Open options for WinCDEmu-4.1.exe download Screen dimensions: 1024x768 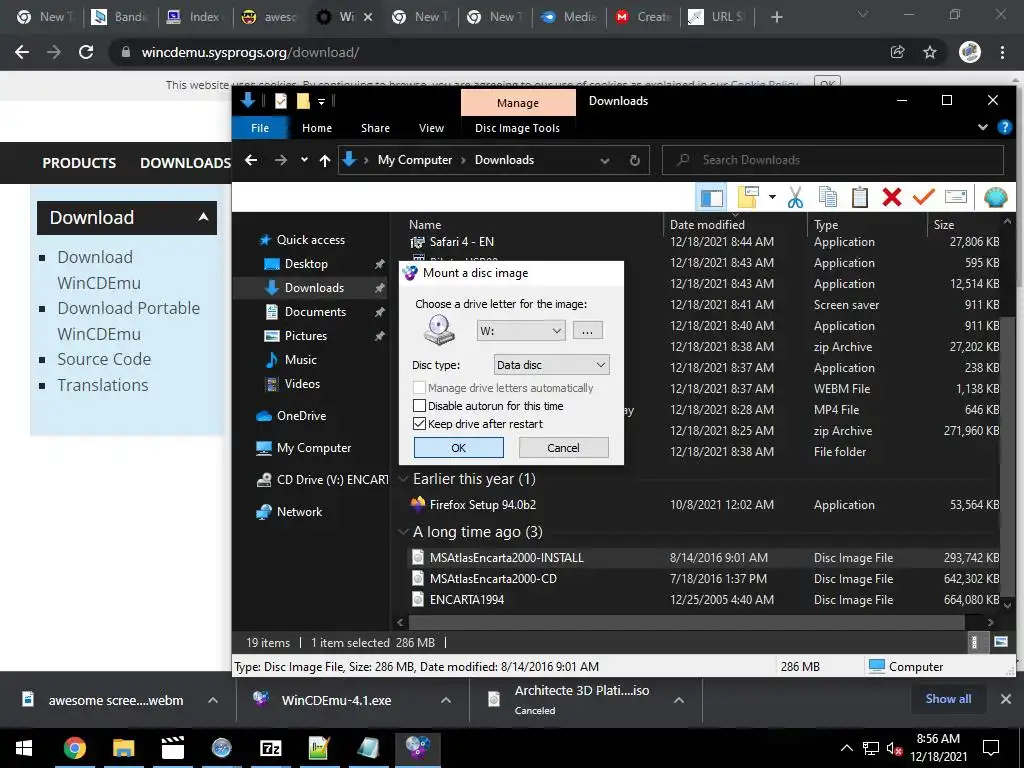click(x=445, y=700)
